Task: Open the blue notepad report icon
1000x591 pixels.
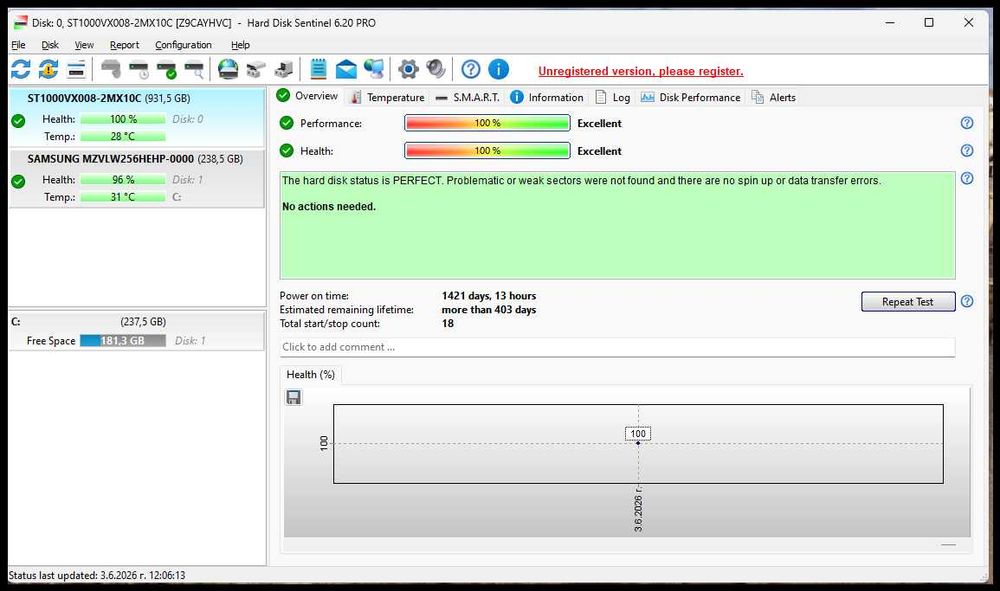Action: [x=318, y=69]
